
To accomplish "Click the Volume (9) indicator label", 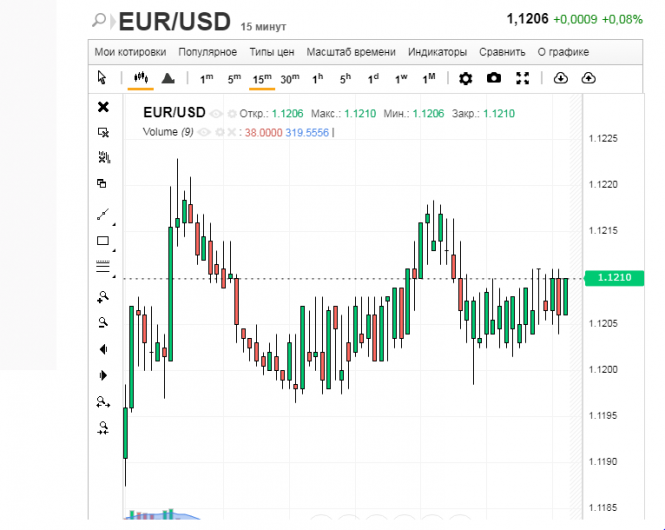I will (168, 132).
